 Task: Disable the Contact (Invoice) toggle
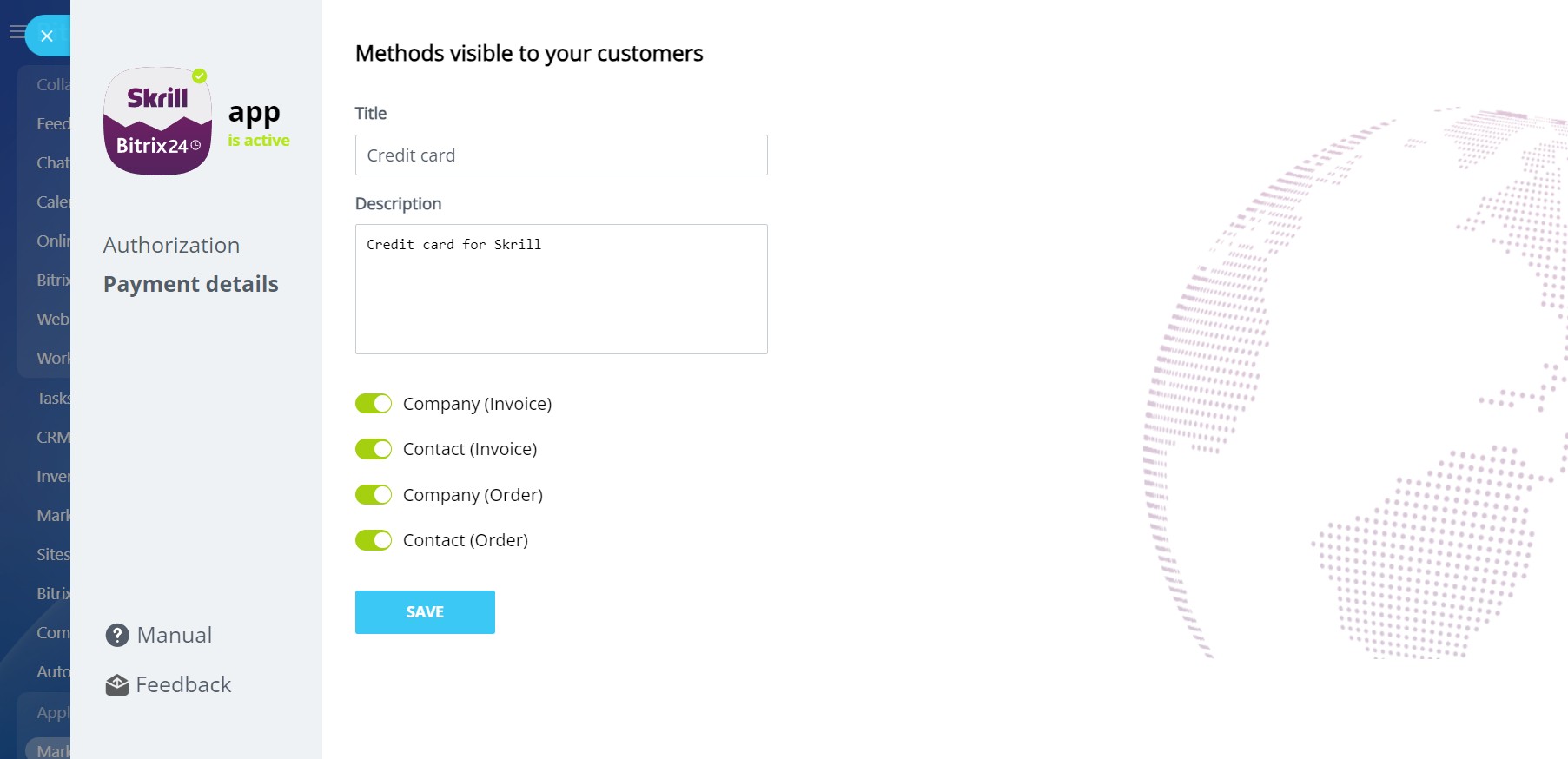pyautogui.click(x=374, y=449)
